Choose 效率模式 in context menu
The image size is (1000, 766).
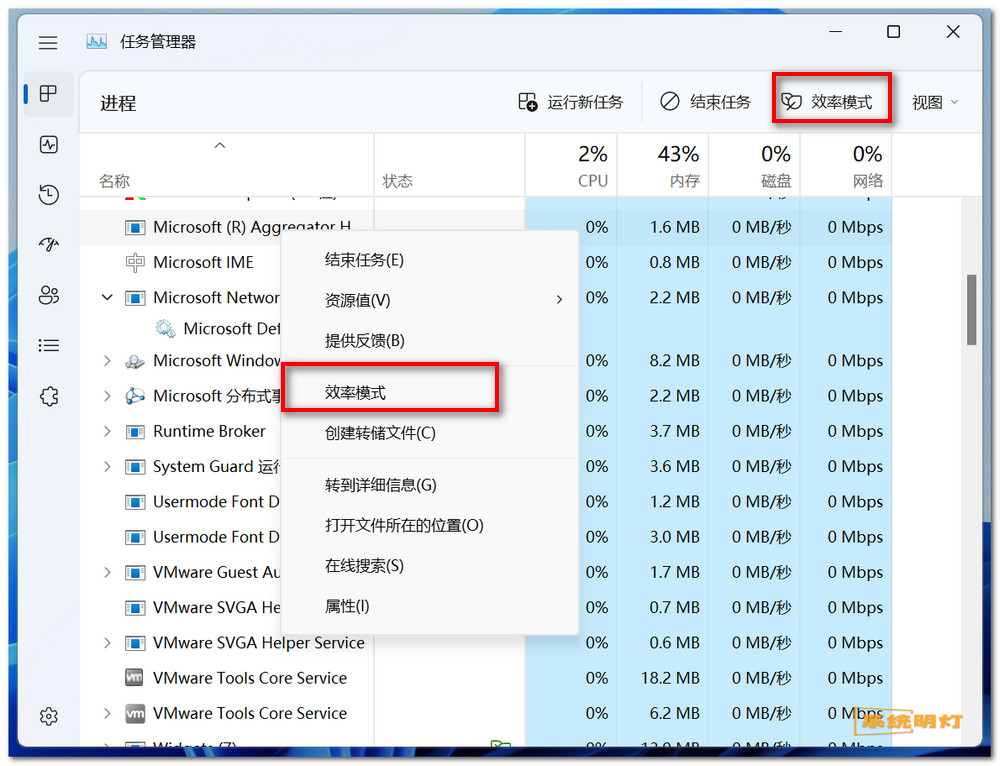[x=430, y=393]
